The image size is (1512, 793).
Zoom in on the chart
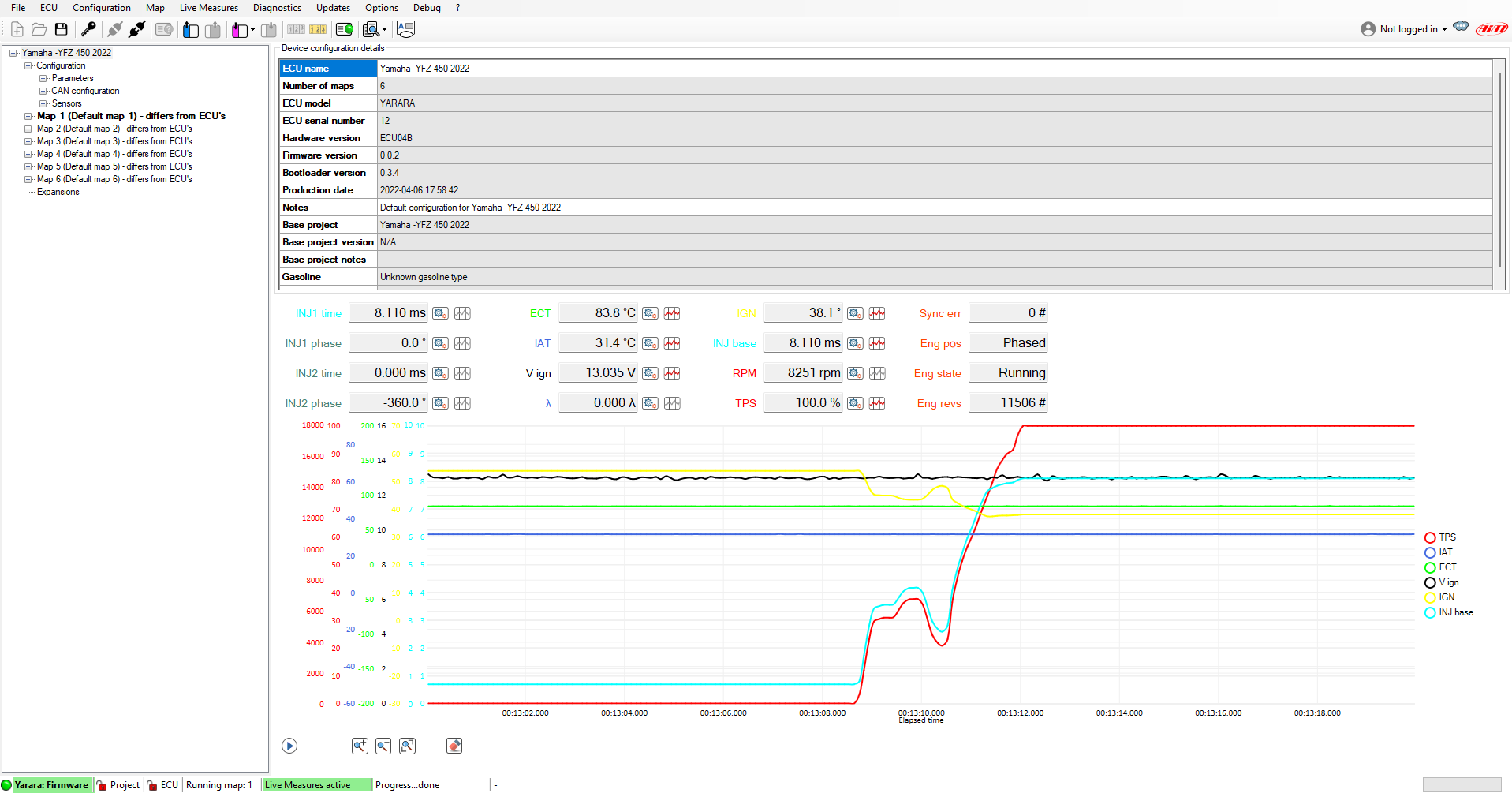pos(360,746)
